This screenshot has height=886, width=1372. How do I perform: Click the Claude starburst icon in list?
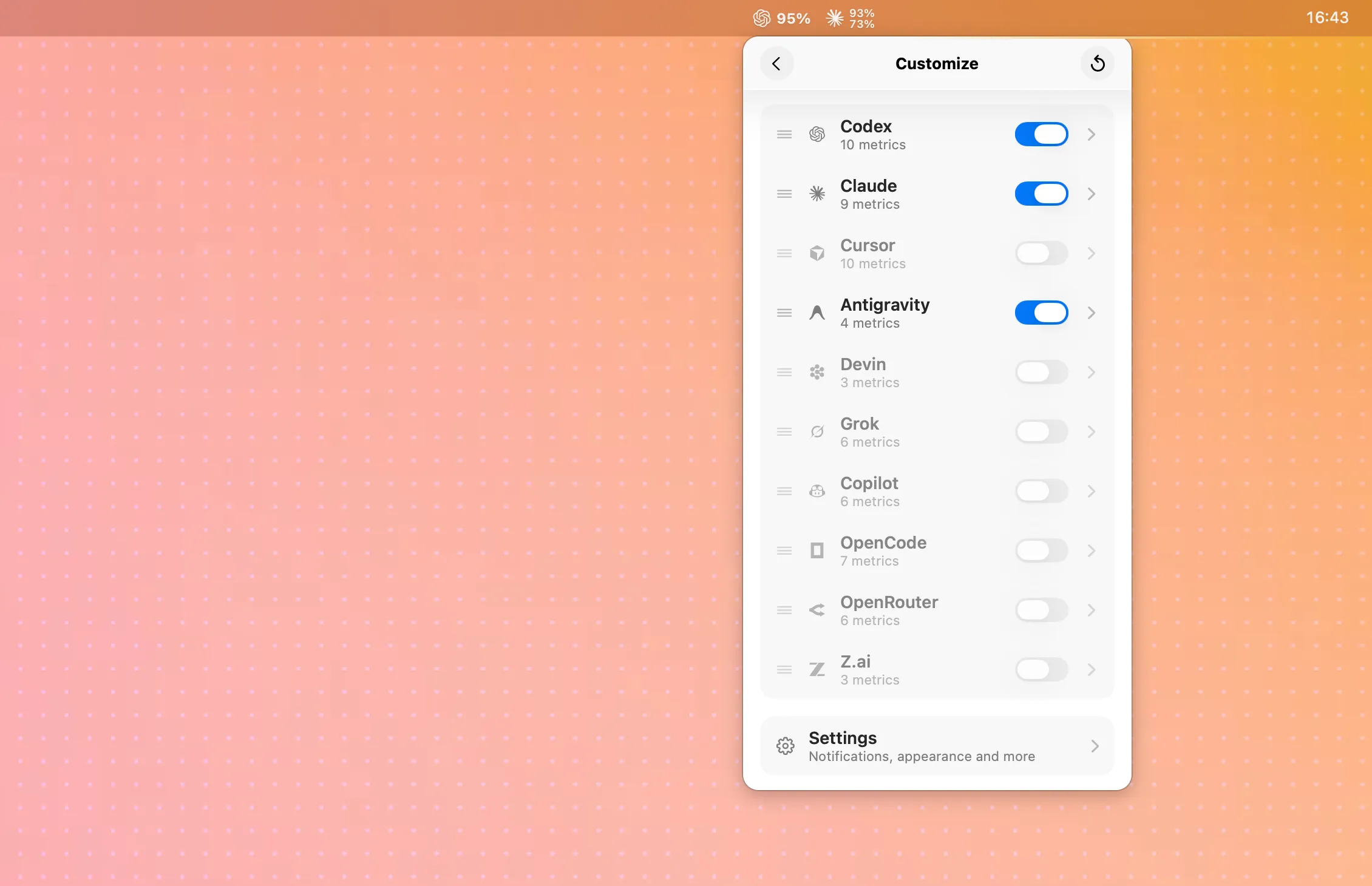tap(817, 194)
